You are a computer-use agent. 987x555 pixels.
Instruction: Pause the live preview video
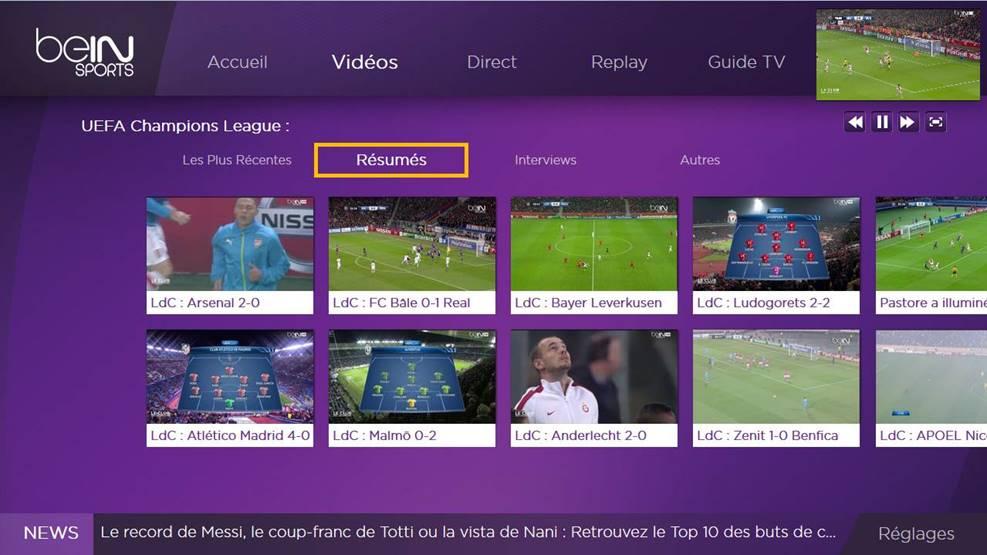coord(882,122)
